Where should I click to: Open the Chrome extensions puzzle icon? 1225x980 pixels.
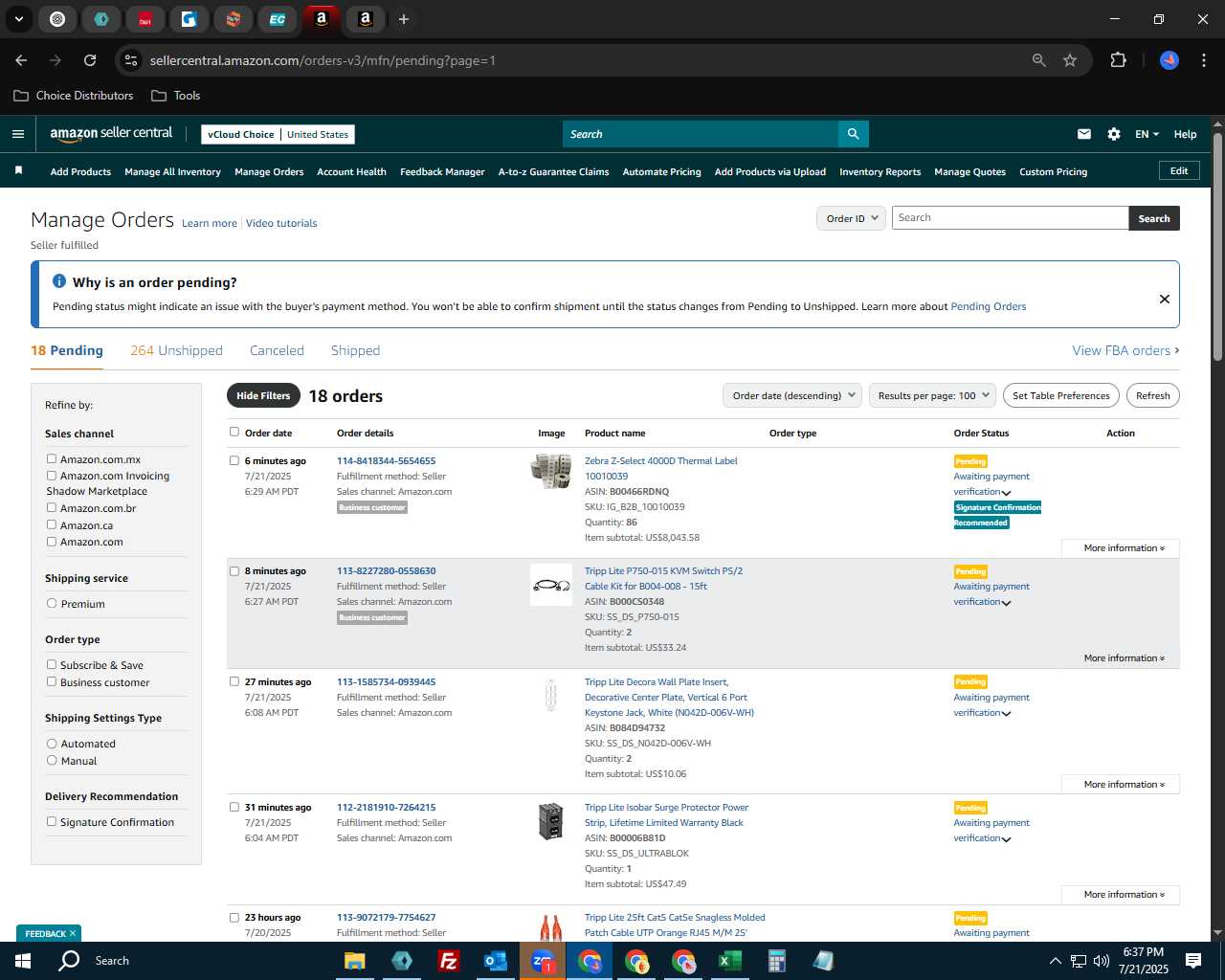coord(1118,60)
